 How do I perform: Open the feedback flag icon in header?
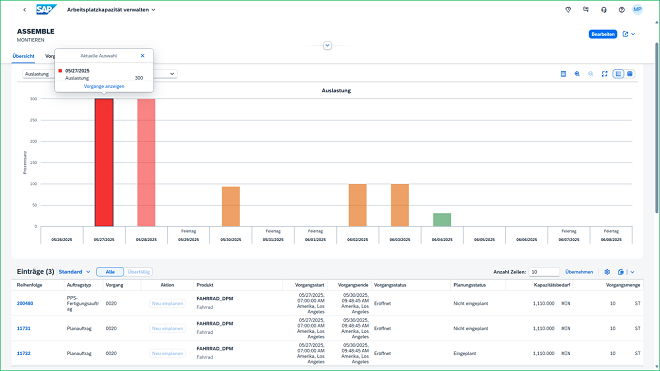coord(585,10)
